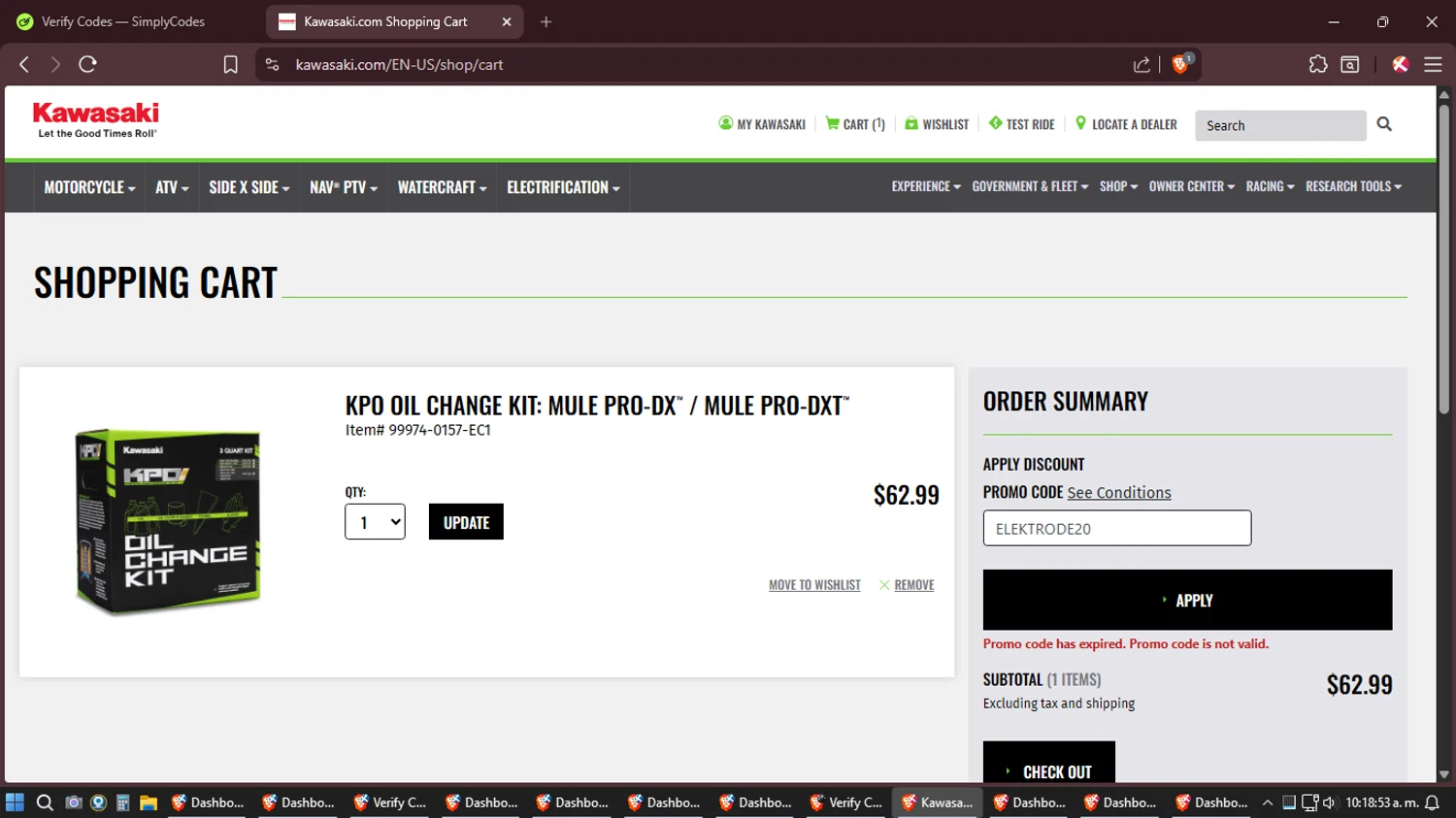Expand the Motorcycle menu

[x=89, y=187]
